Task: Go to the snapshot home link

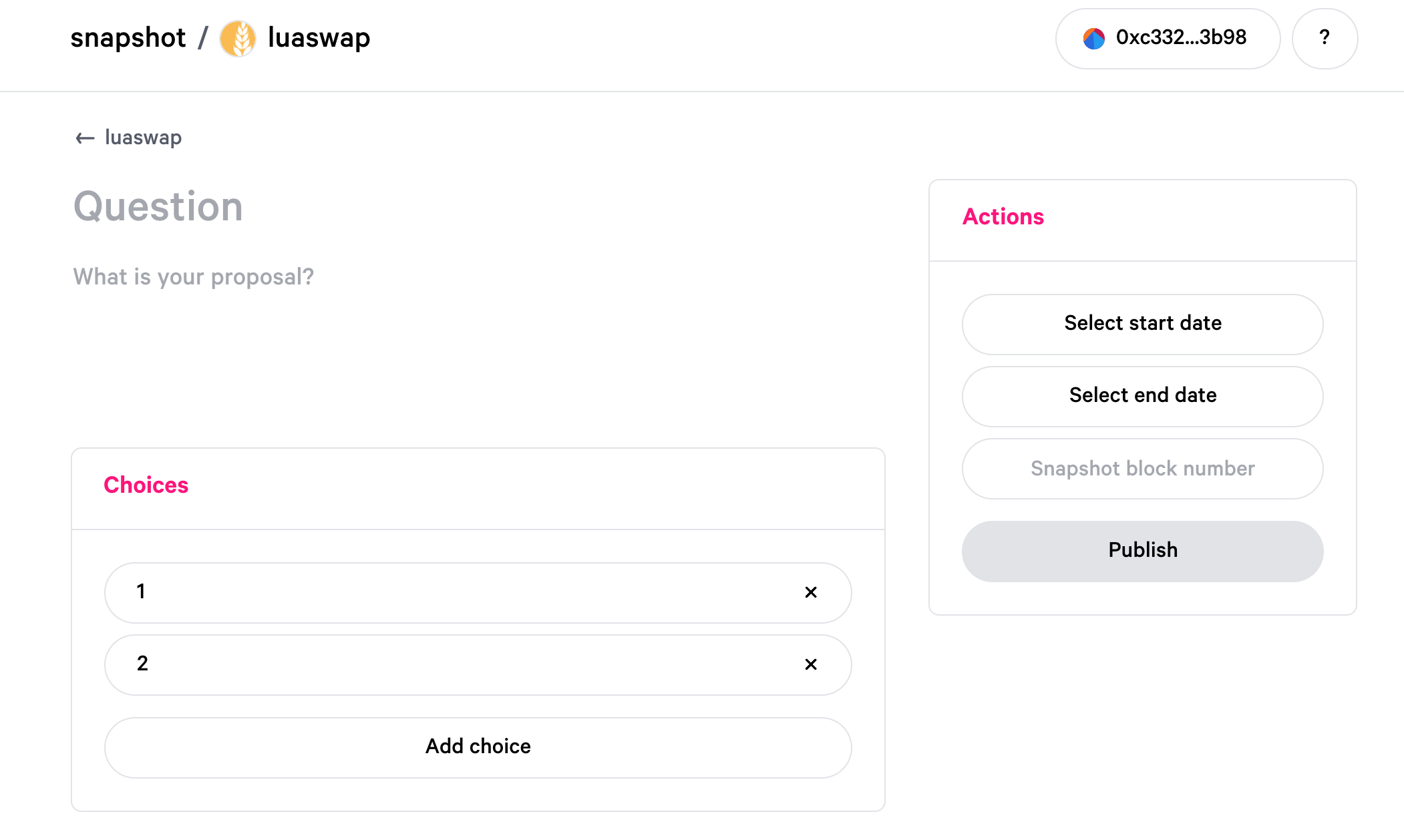Action: (128, 38)
